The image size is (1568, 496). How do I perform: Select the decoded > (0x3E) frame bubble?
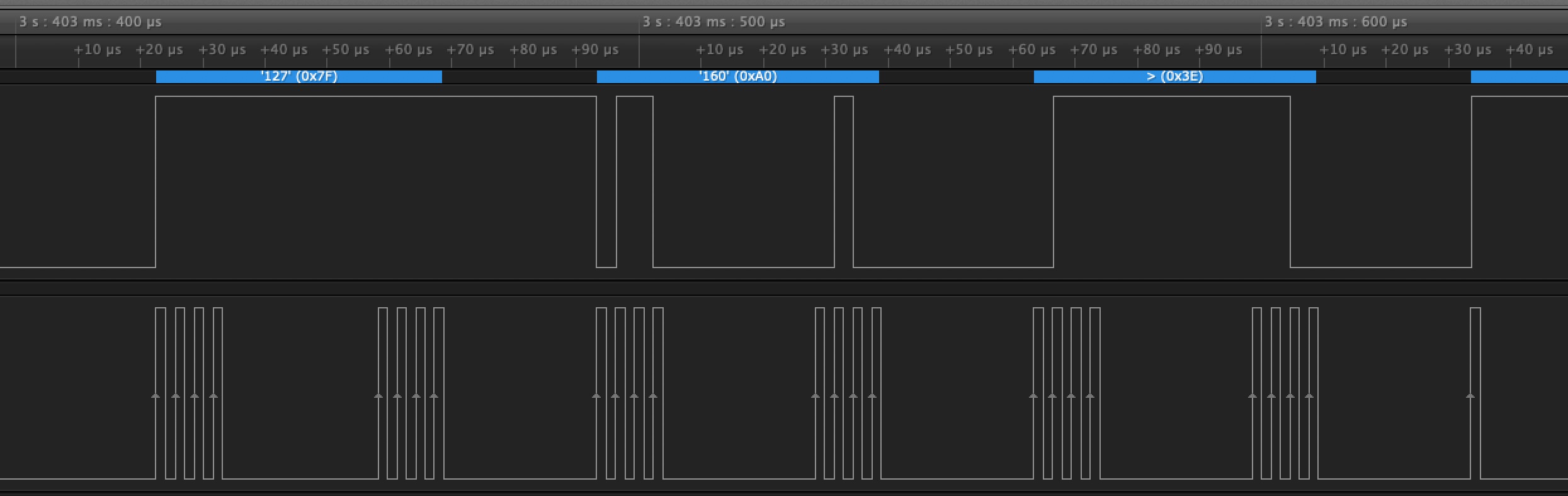1175,77
